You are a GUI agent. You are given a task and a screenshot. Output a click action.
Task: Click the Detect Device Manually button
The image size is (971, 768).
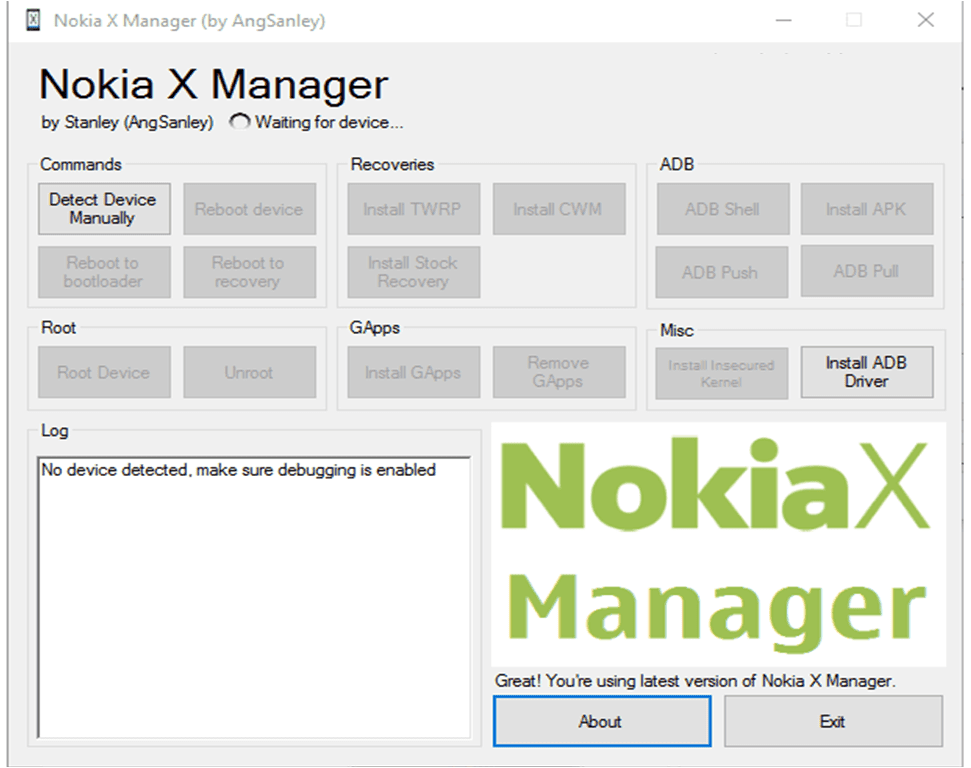pyautogui.click(x=104, y=209)
